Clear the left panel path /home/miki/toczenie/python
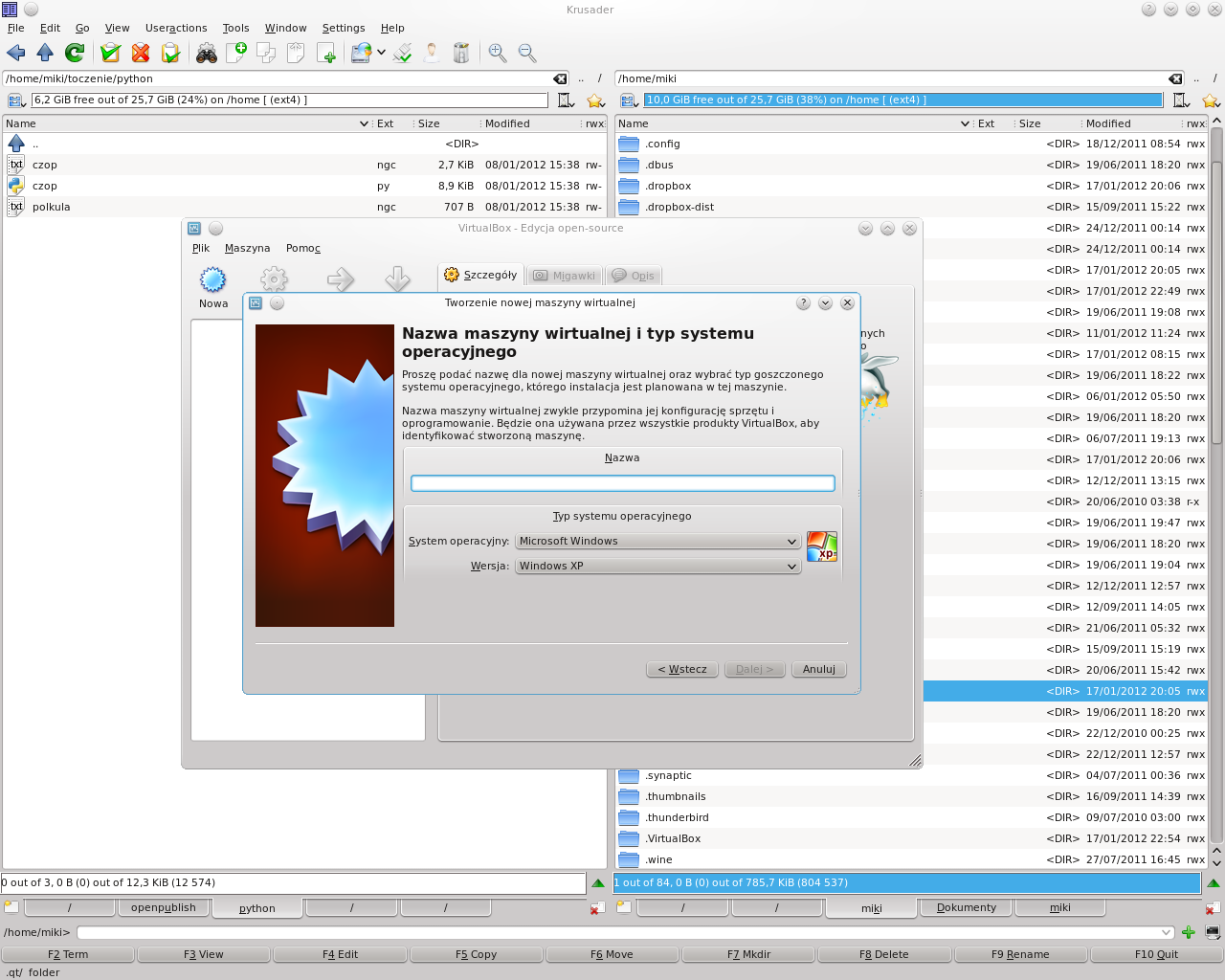Image resolution: width=1225 pixels, height=980 pixels. [560, 78]
